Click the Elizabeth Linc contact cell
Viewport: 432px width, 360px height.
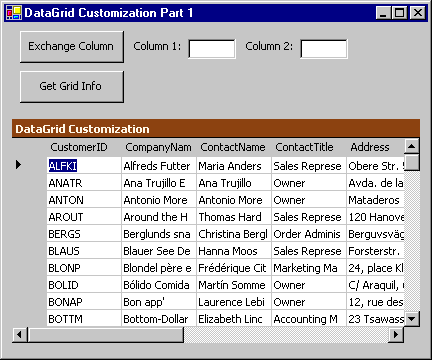point(234,318)
